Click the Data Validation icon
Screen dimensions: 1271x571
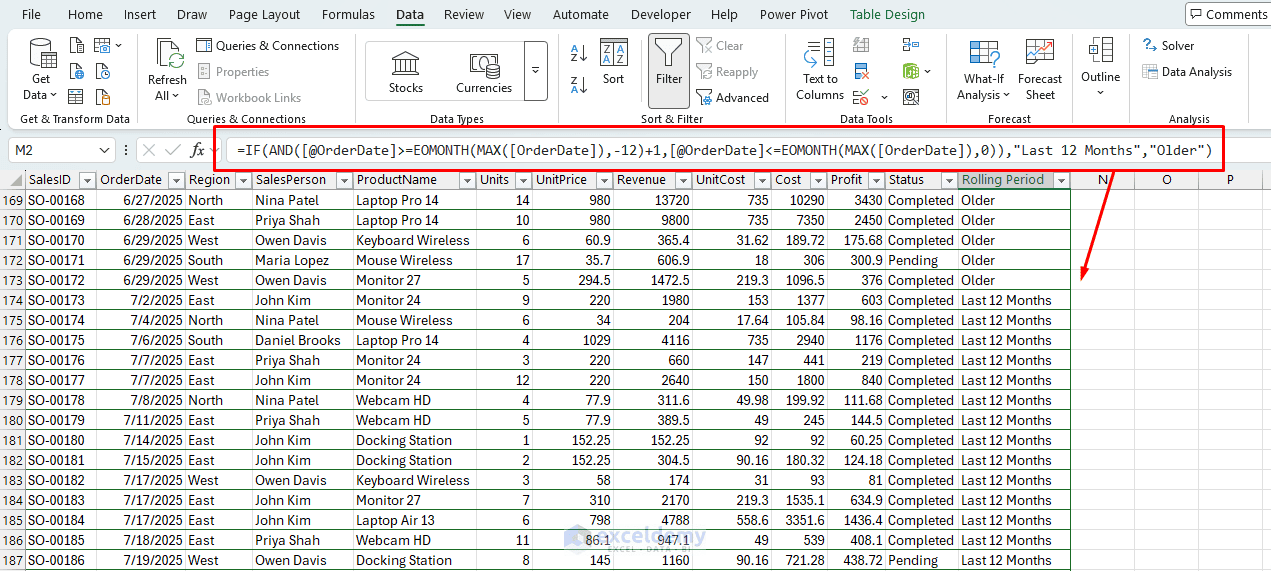(861, 97)
